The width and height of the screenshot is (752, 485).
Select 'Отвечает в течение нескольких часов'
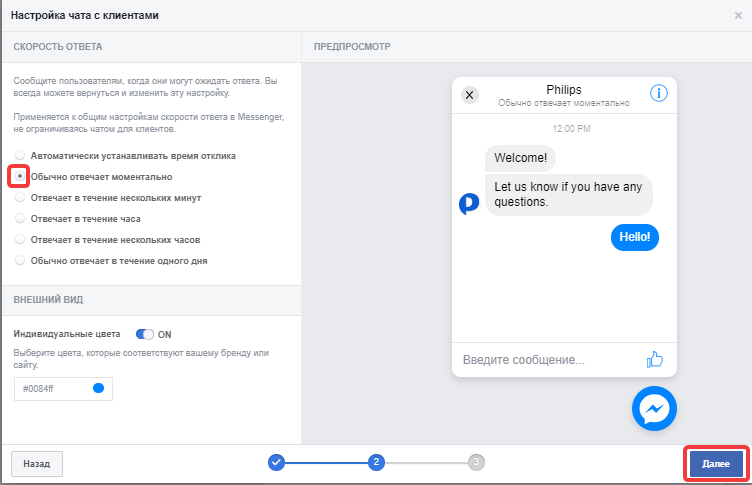pyautogui.click(x=20, y=239)
